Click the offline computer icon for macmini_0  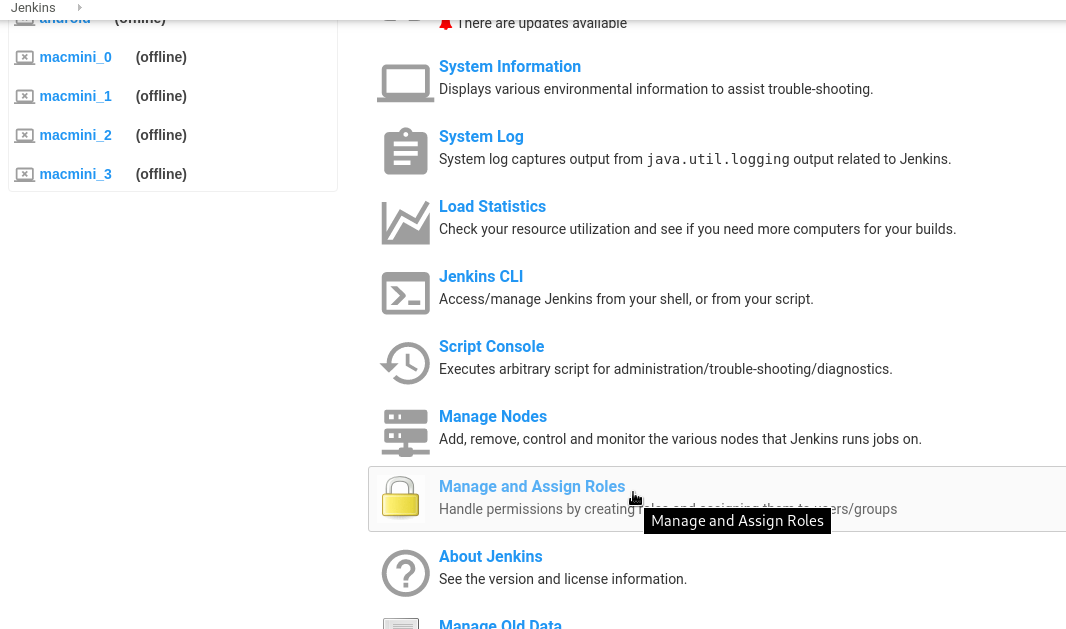click(24, 57)
